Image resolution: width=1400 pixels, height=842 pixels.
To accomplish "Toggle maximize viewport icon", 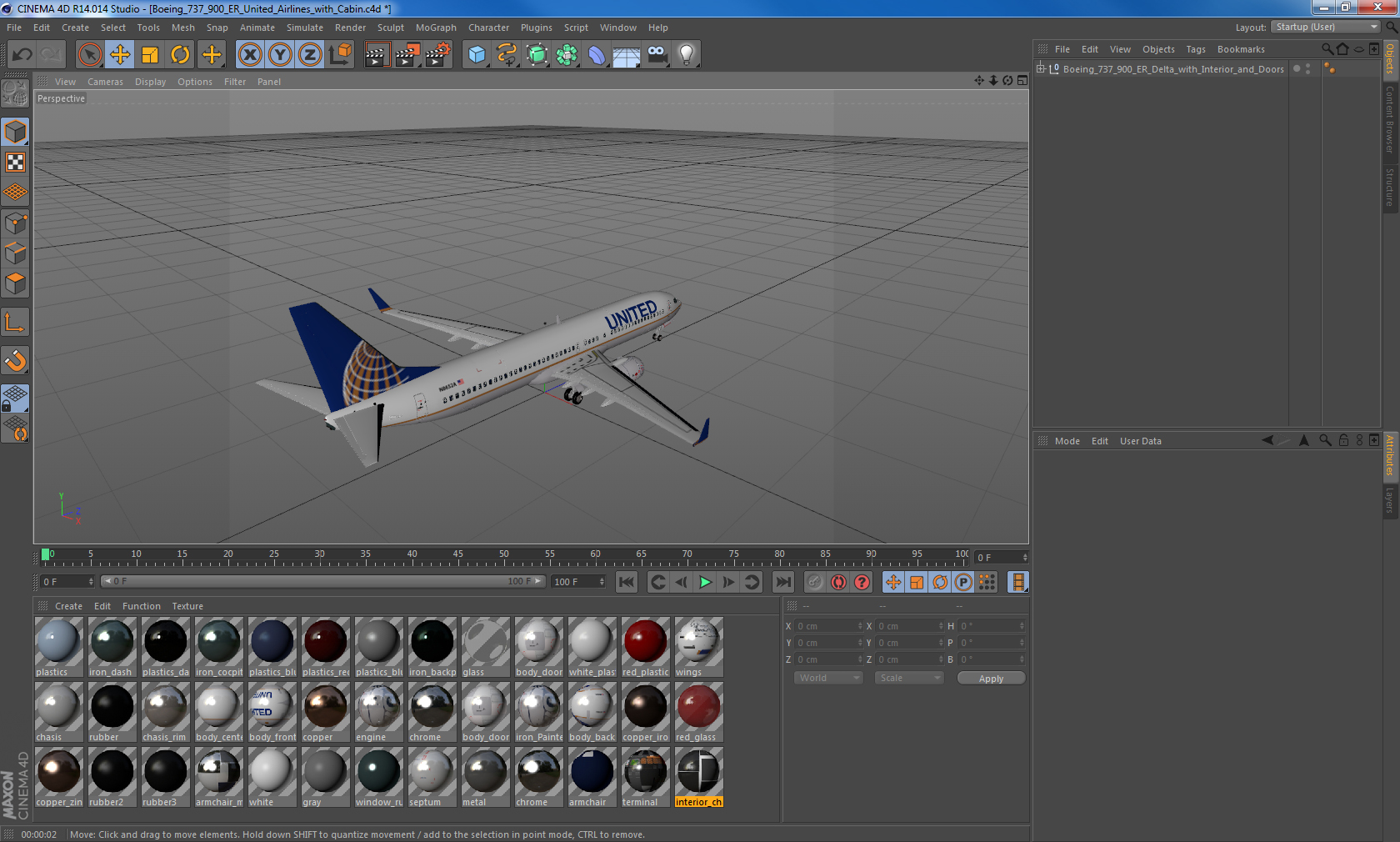I will pos(1022,81).
